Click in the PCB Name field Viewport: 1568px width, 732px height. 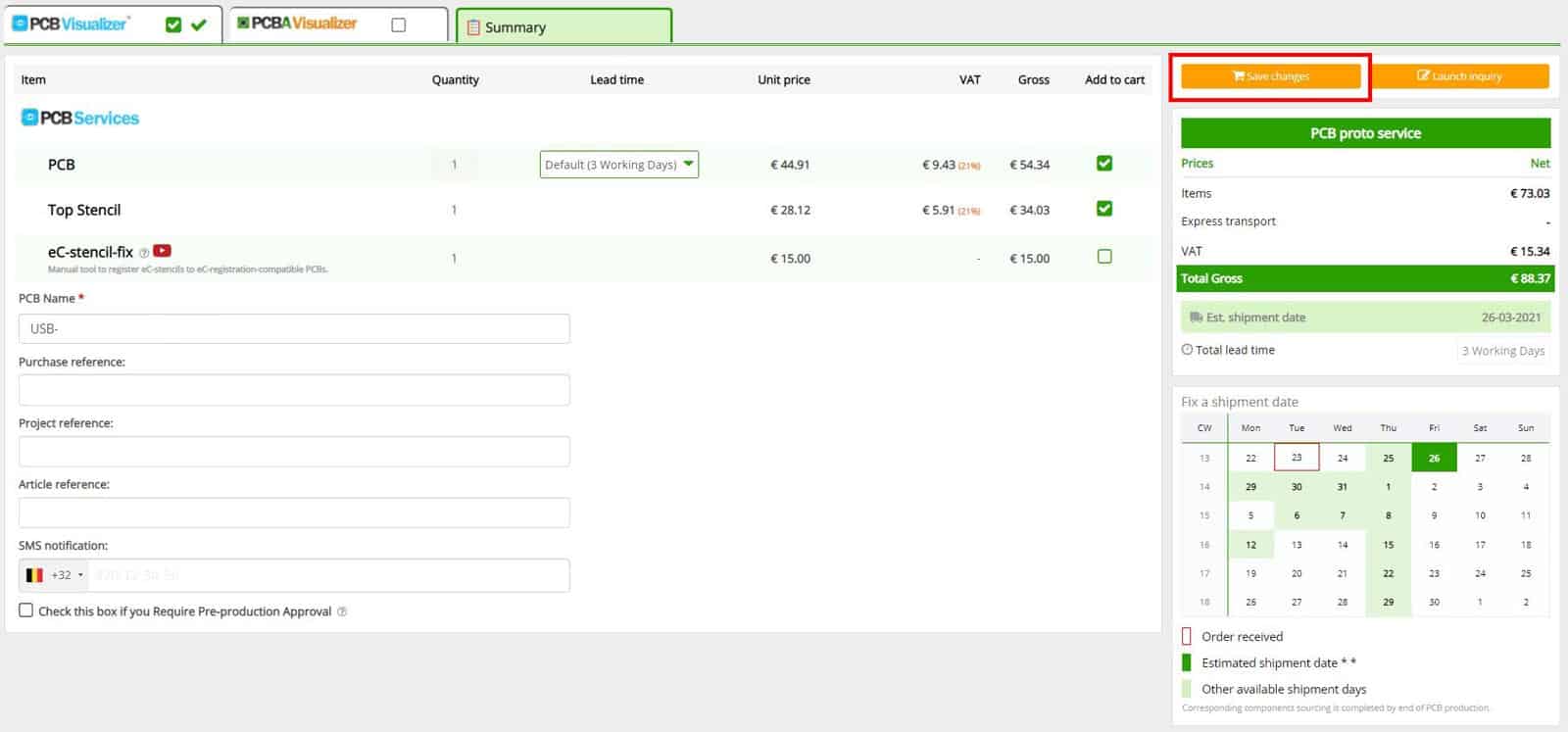[294, 329]
